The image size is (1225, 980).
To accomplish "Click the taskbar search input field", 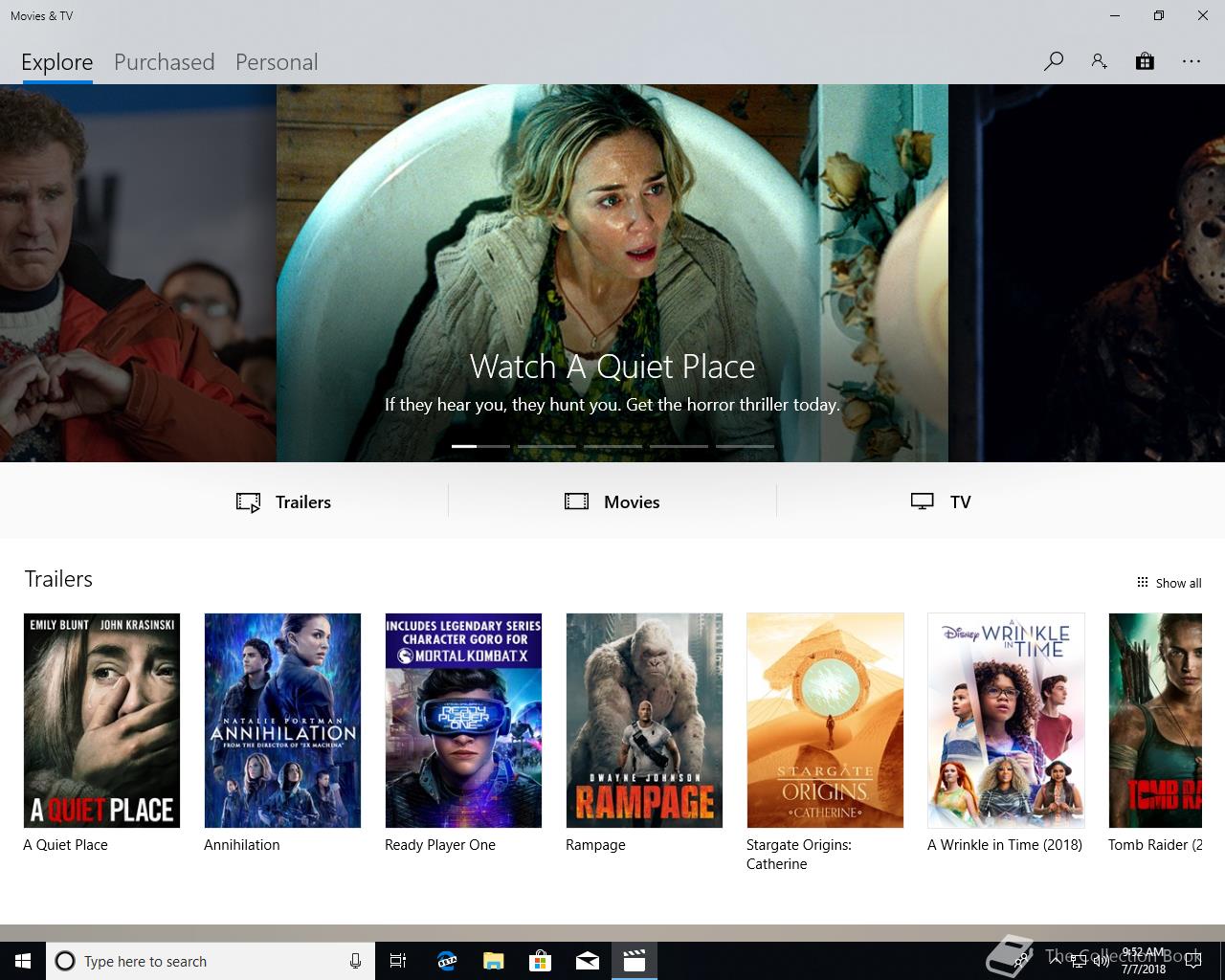I will click(x=210, y=961).
